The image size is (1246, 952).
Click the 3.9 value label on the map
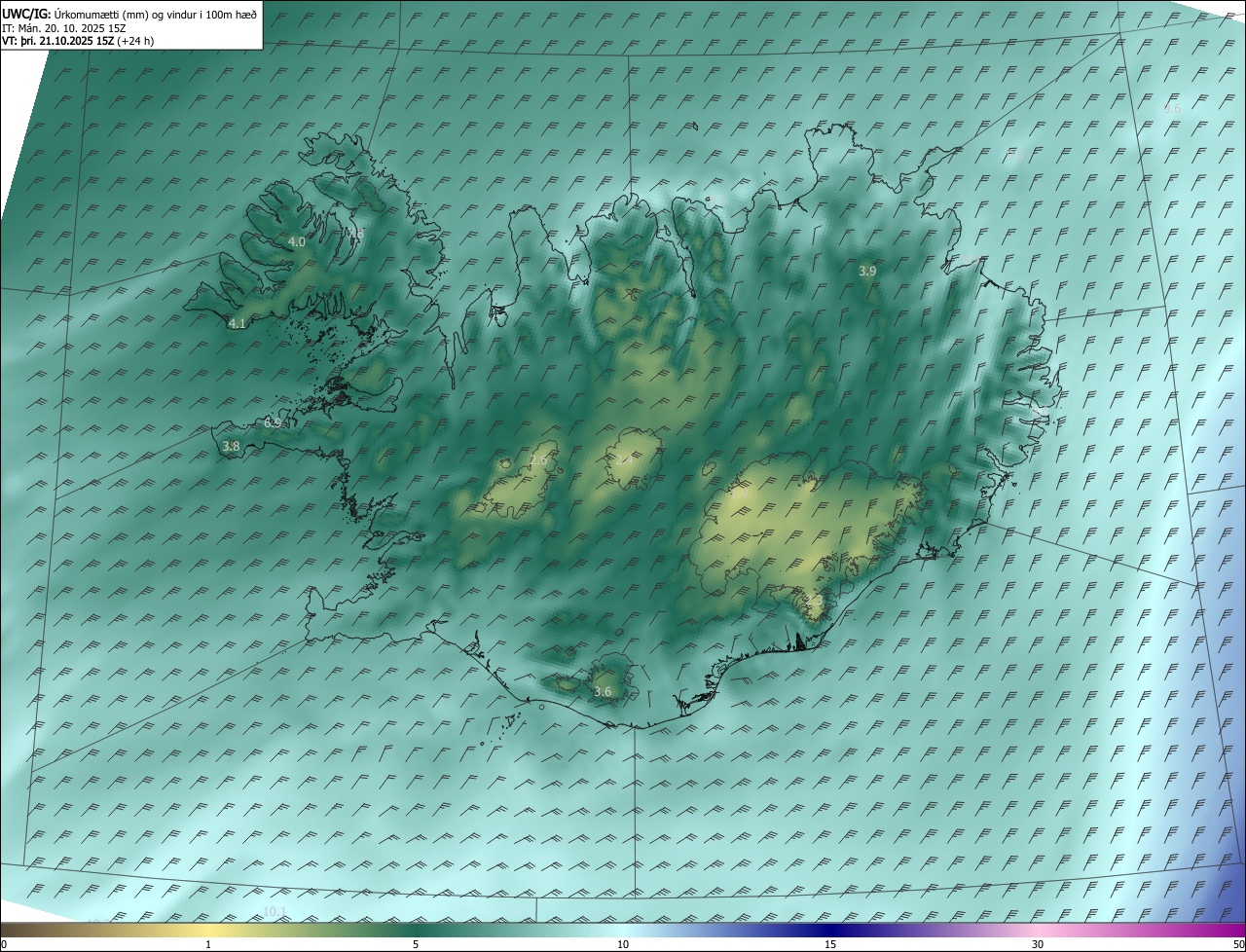(867, 271)
